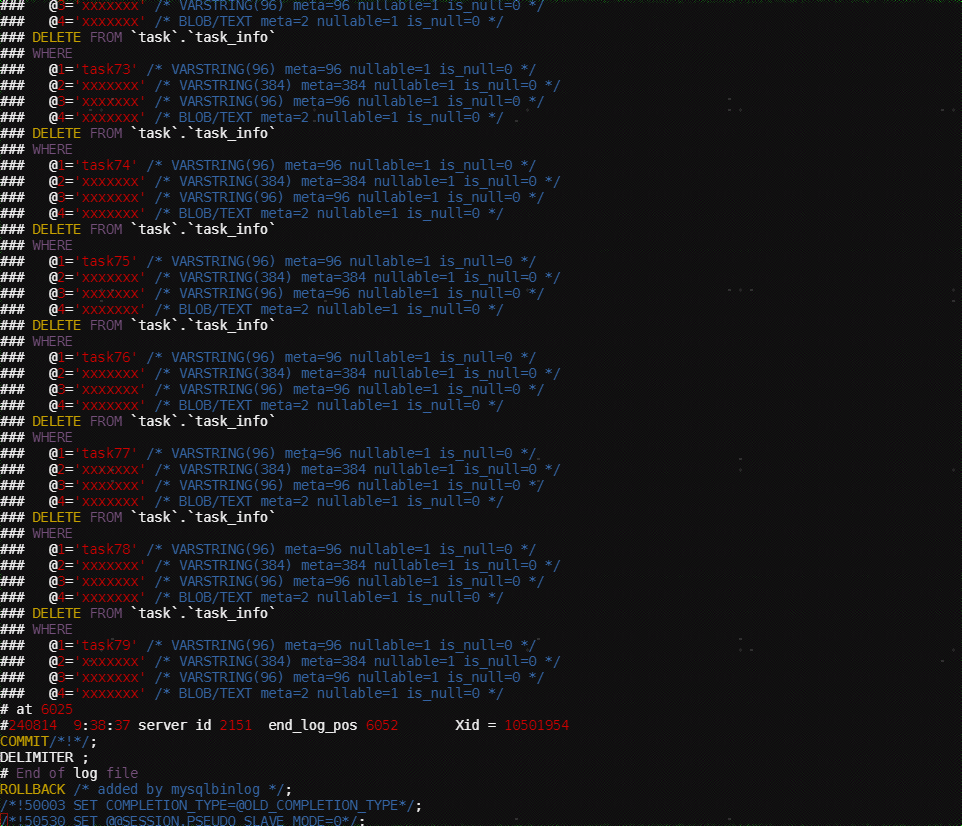The width and height of the screenshot is (962, 826).
Task: Select the '# End of log file' comment
Action: (x=69, y=773)
